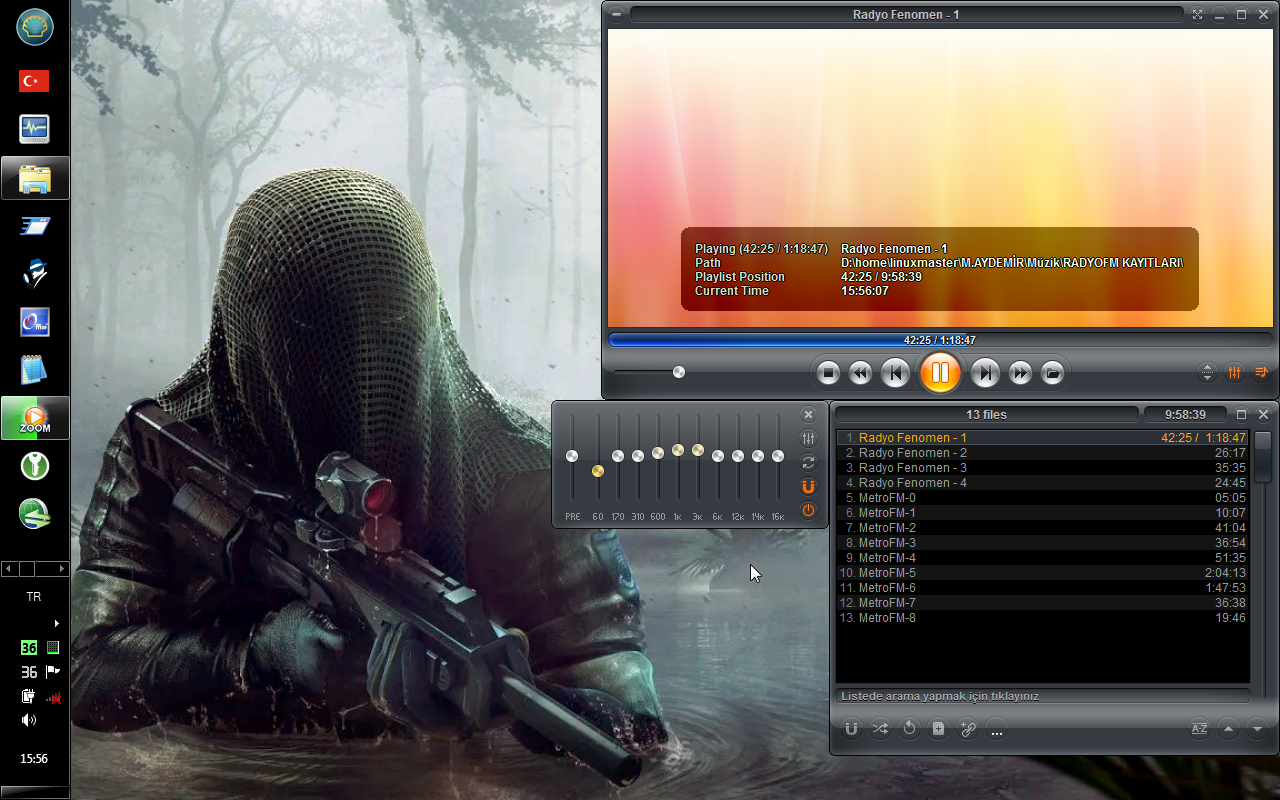Viewport: 1280px width, 800px height.
Task: Click the '13 files' playlist header
Action: pyautogui.click(x=986, y=414)
